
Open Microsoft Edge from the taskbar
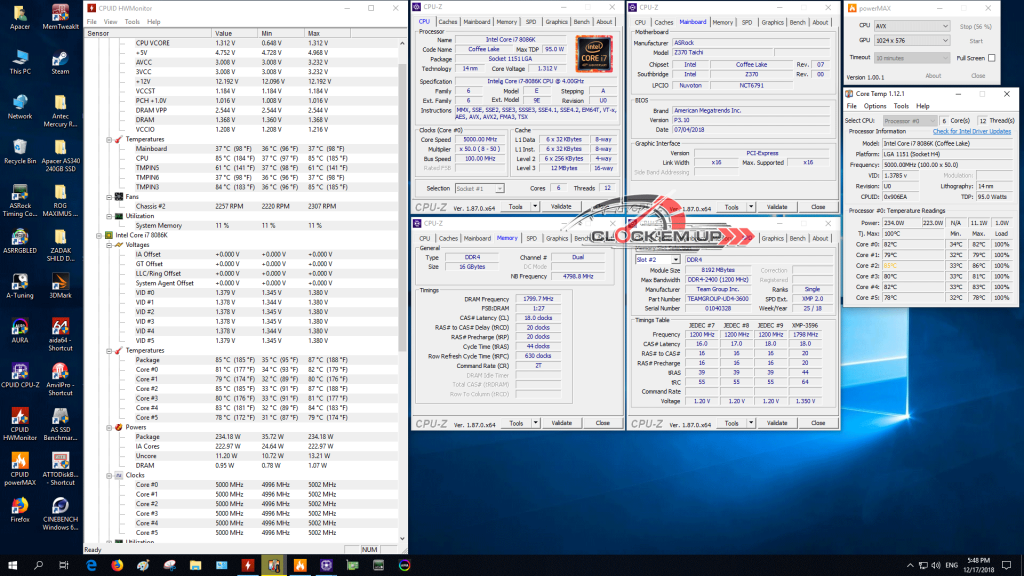91,566
